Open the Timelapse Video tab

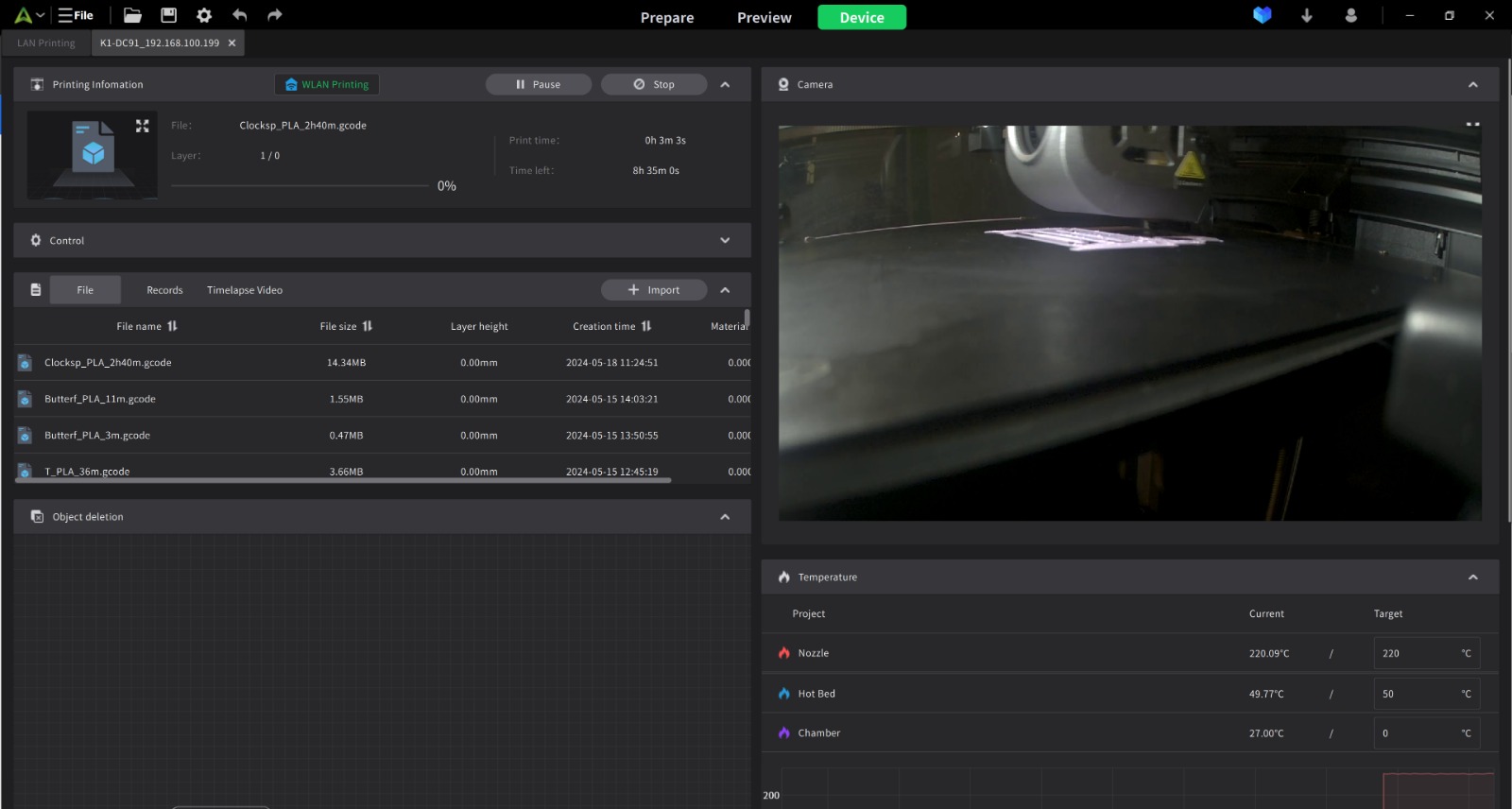(x=245, y=290)
